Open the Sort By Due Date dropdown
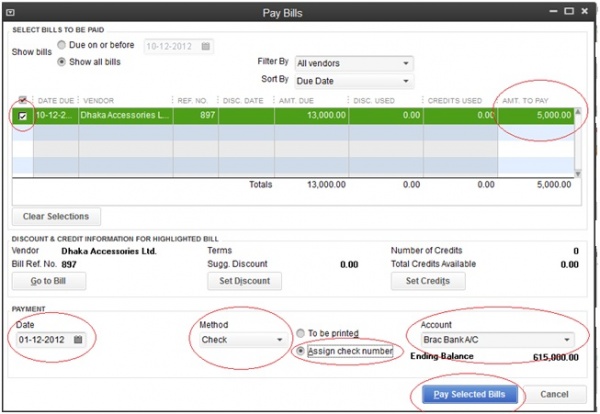This screenshot has height=414, width=600. [354, 81]
